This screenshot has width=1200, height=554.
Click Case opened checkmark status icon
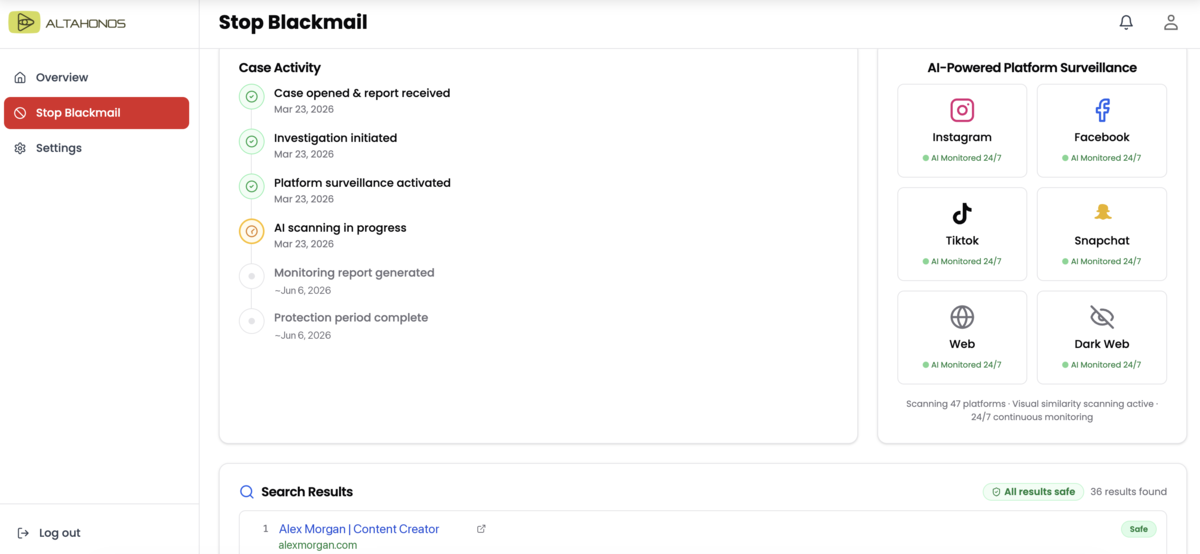pos(252,97)
